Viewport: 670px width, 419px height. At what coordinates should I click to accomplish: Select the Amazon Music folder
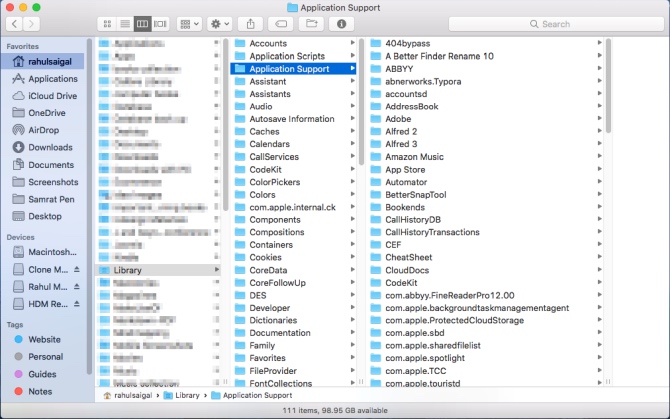pyautogui.click(x=414, y=156)
